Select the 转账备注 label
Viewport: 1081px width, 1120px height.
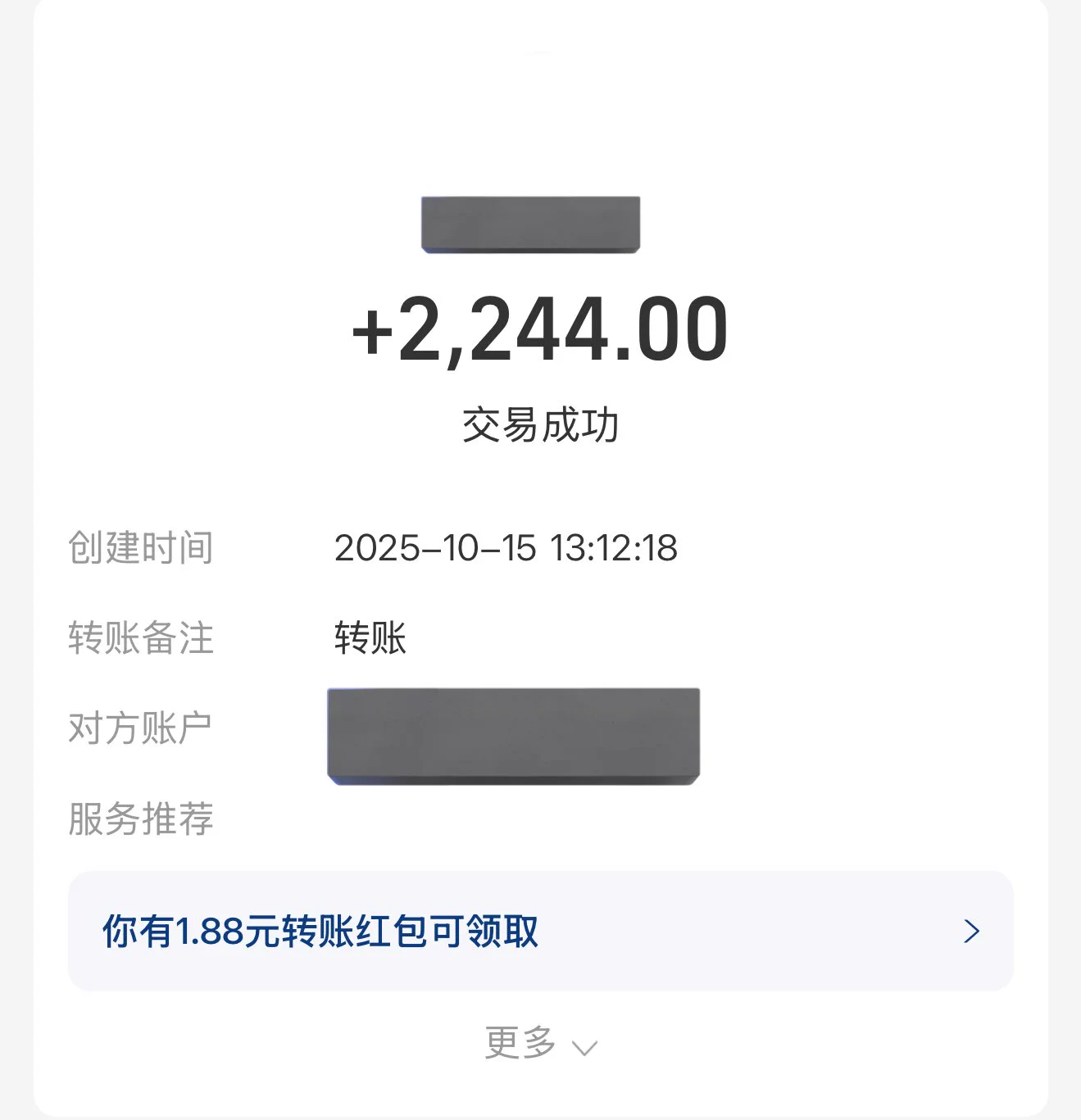(140, 638)
